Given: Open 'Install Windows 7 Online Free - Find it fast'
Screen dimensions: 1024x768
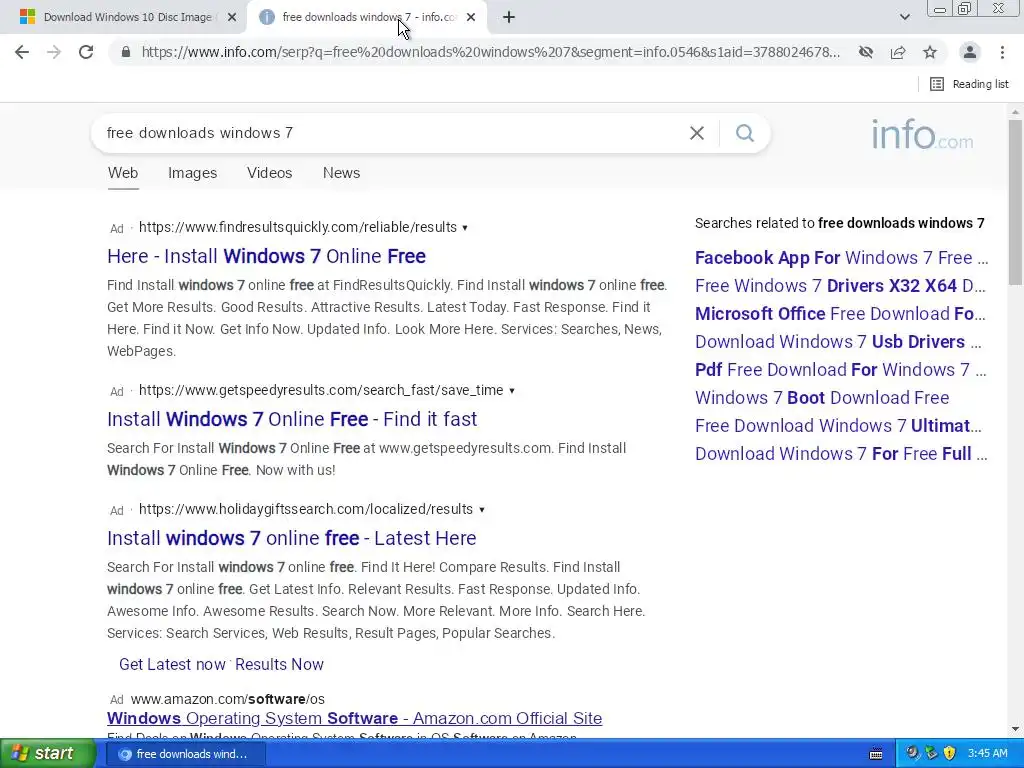Looking at the screenshot, I should [292, 419].
